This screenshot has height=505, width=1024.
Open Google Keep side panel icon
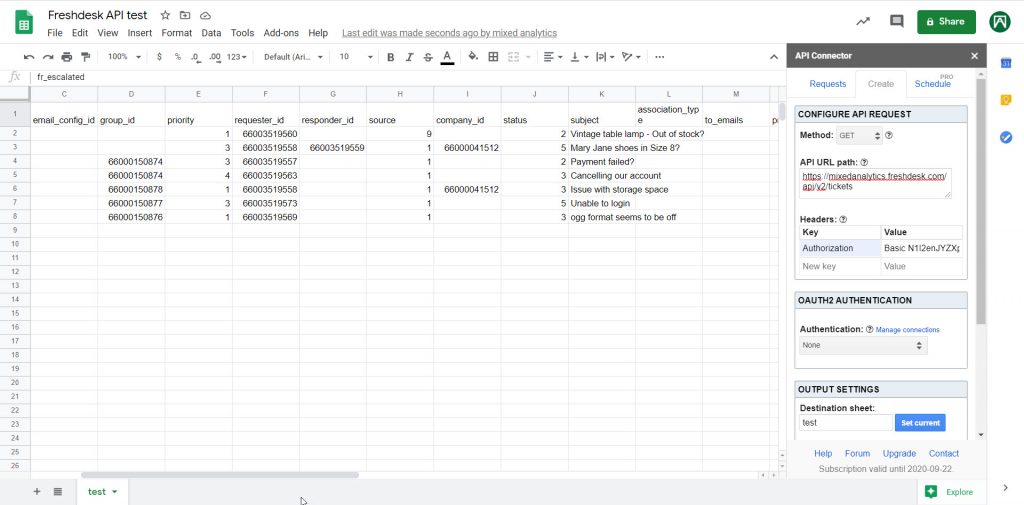pos(1006,100)
